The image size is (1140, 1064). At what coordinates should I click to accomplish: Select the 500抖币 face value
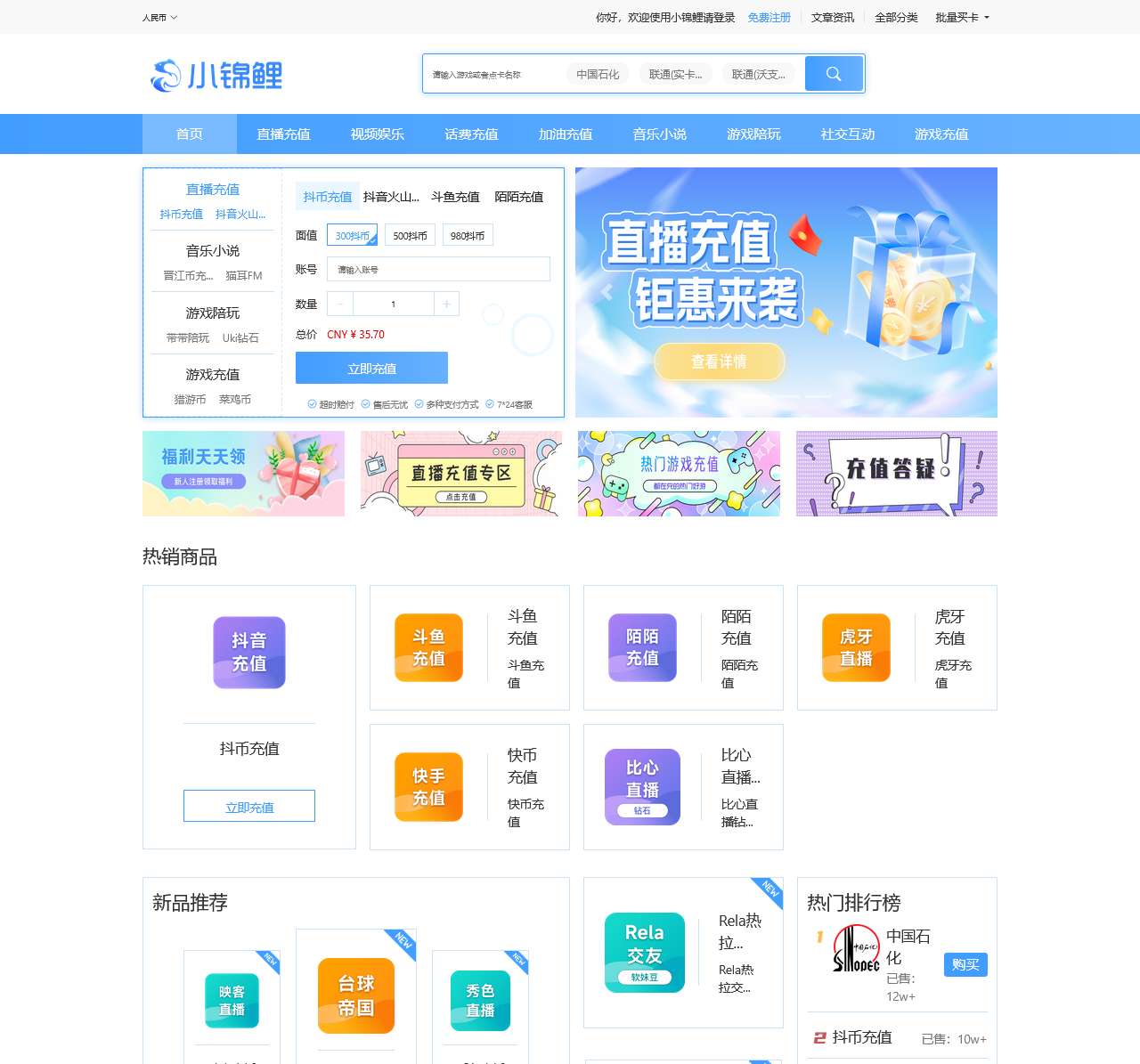coord(410,235)
